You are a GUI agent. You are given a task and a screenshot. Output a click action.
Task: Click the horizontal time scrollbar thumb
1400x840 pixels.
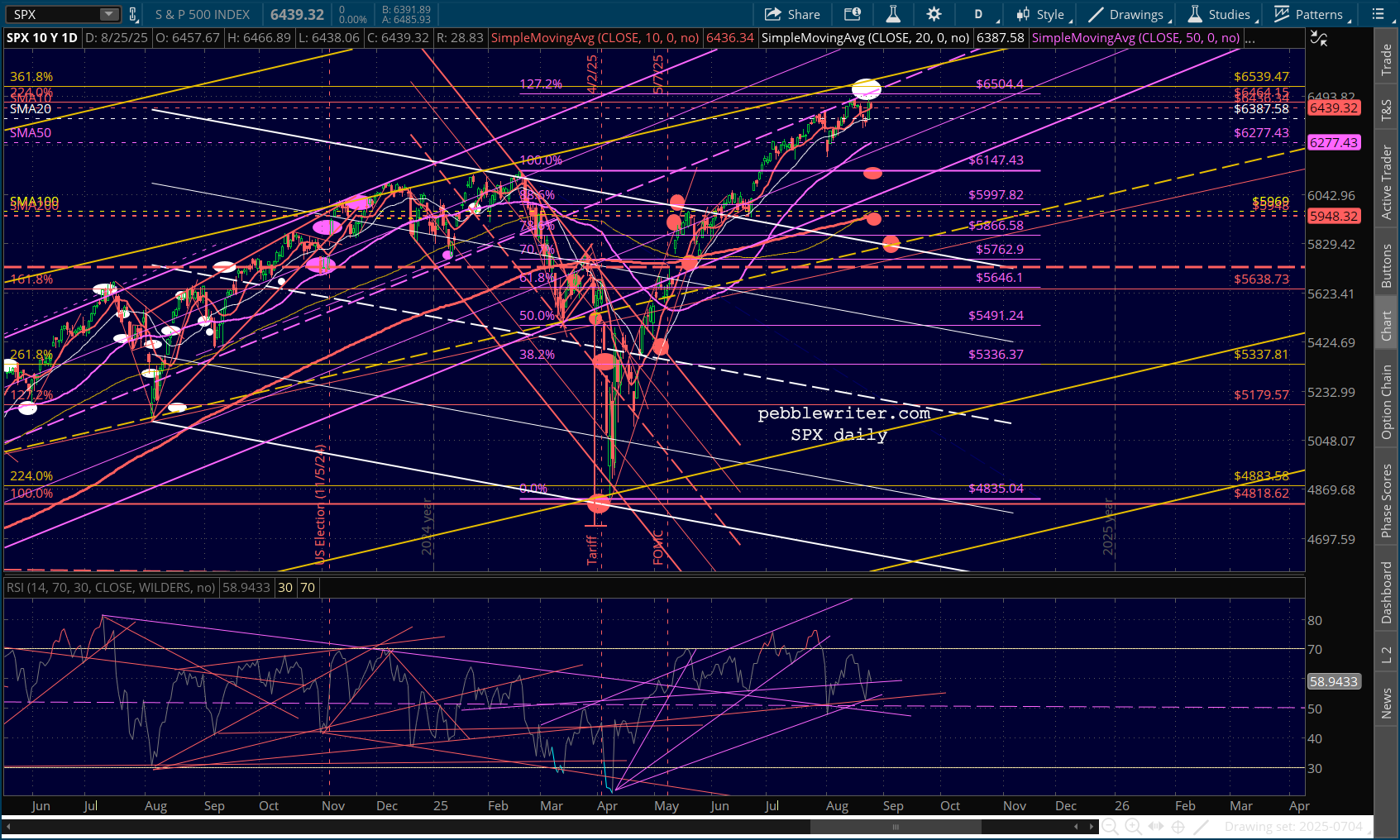(896, 826)
